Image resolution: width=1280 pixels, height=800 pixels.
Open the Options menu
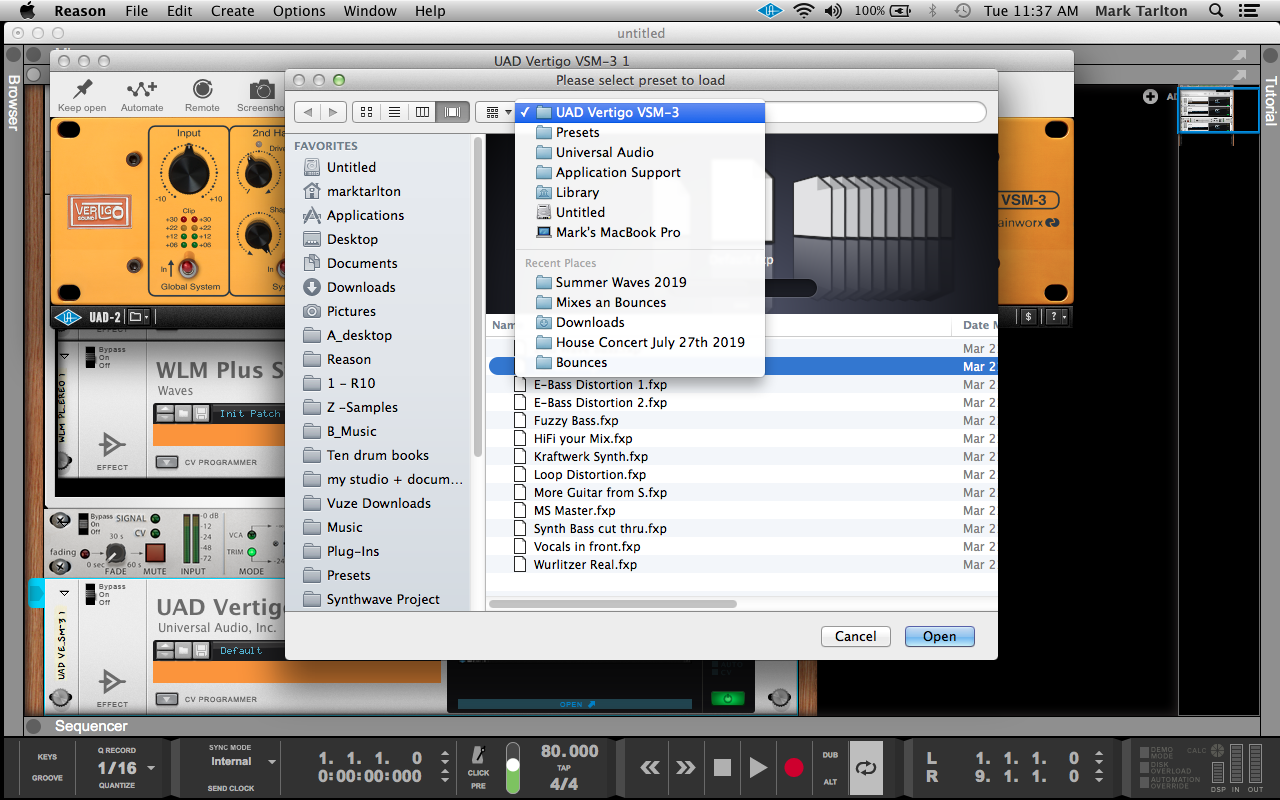[299, 11]
